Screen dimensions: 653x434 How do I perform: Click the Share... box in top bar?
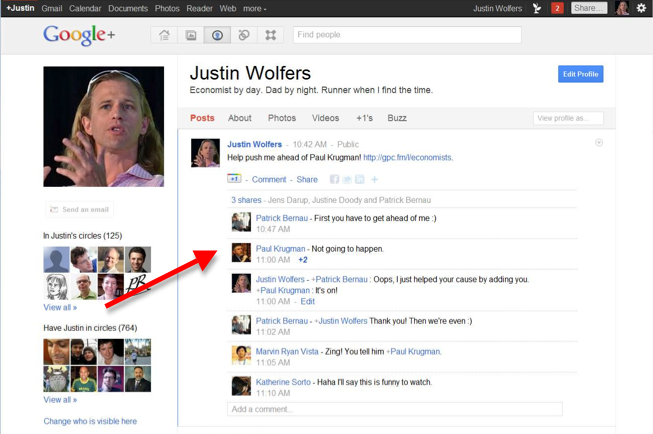coord(589,8)
